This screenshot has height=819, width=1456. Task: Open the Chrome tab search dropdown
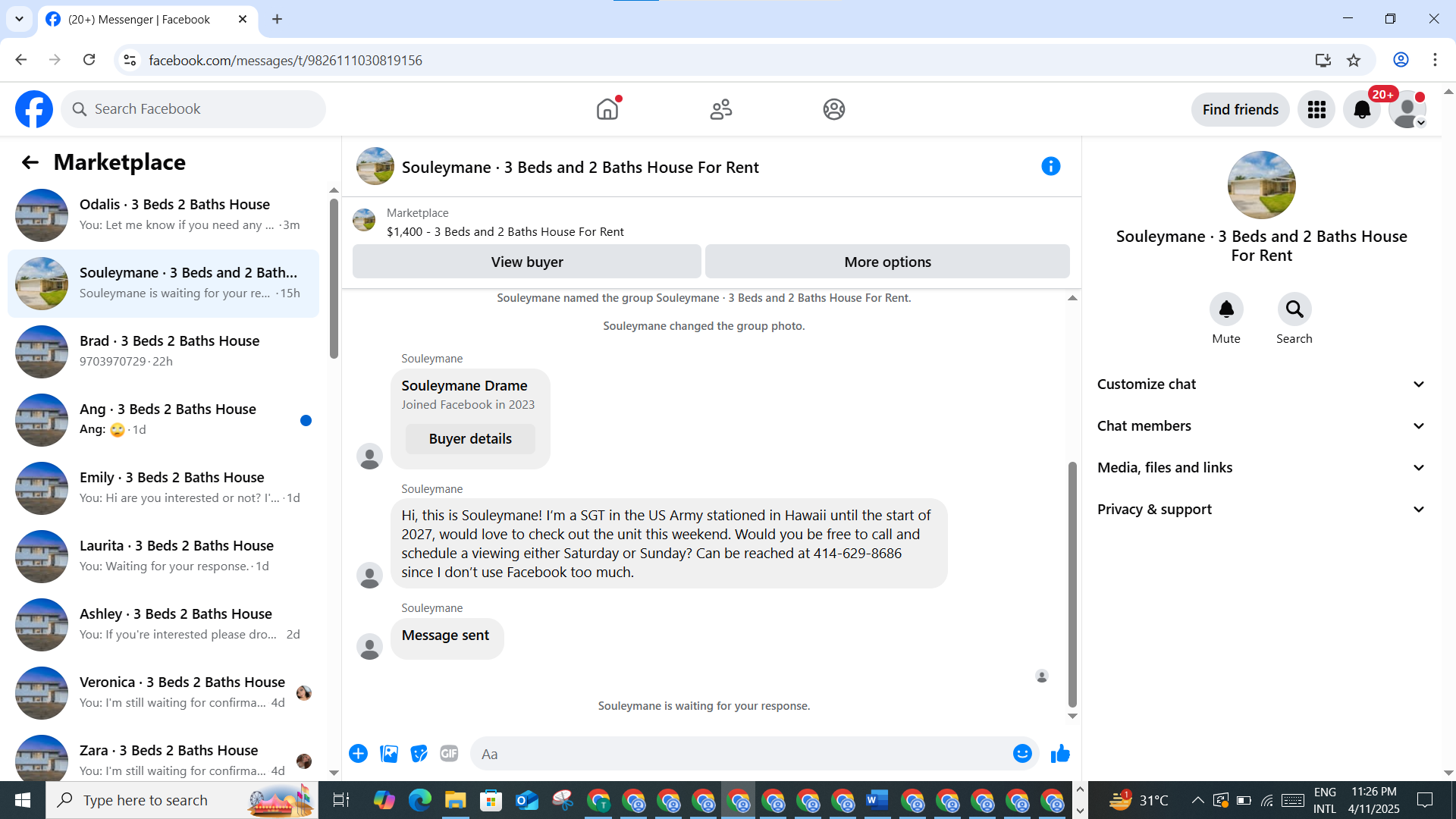[19, 19]
